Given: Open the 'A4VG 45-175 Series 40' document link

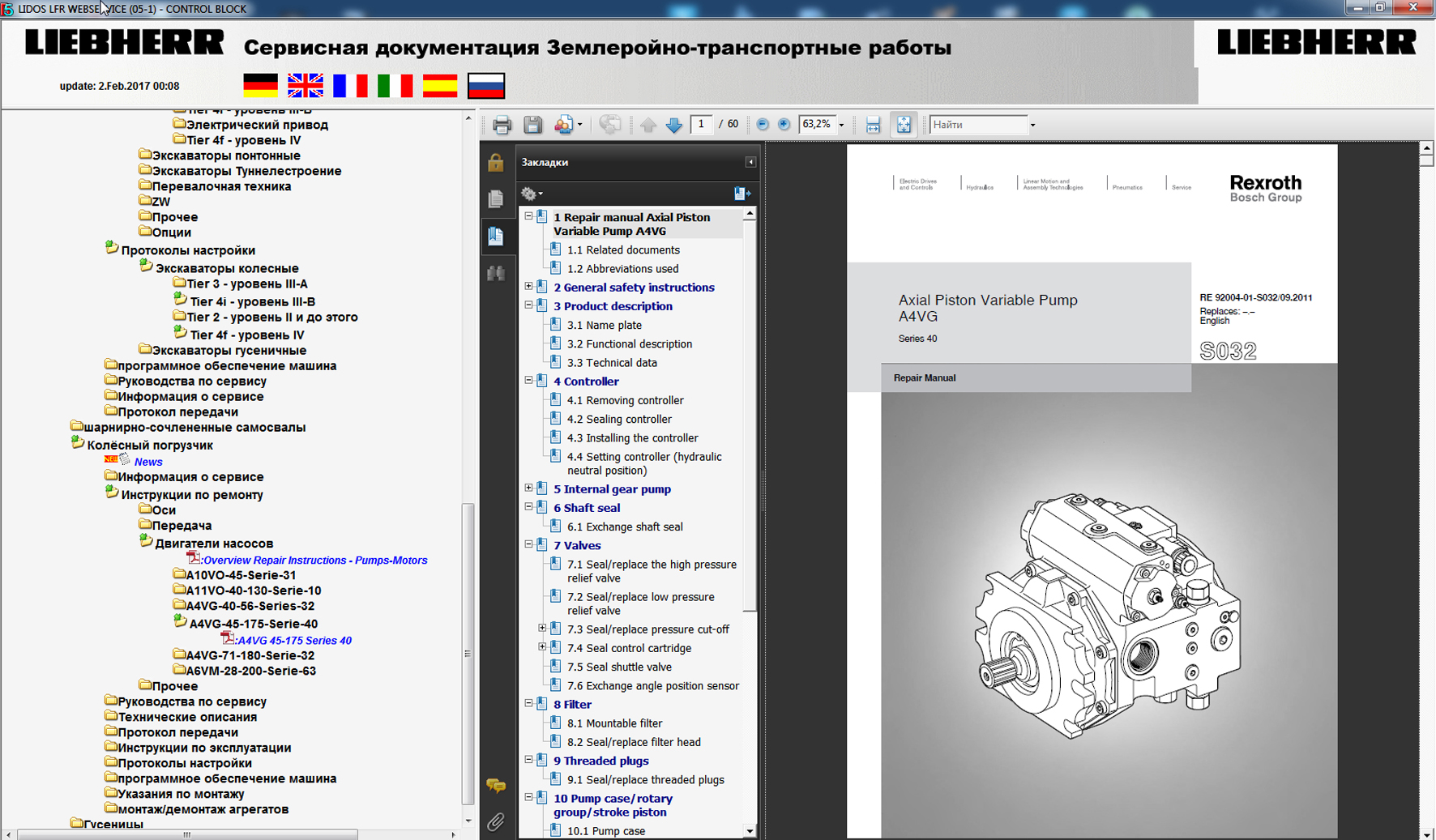Looking at the screenshot, I should [x=295, y=641].
